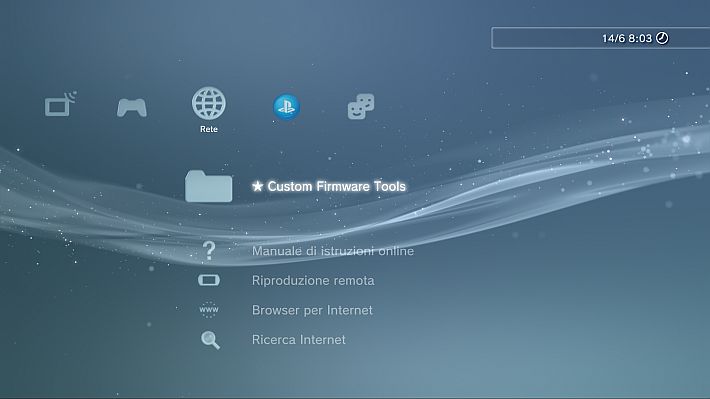
Task: Open Ricerca Internet
Action: click(298, 340)
